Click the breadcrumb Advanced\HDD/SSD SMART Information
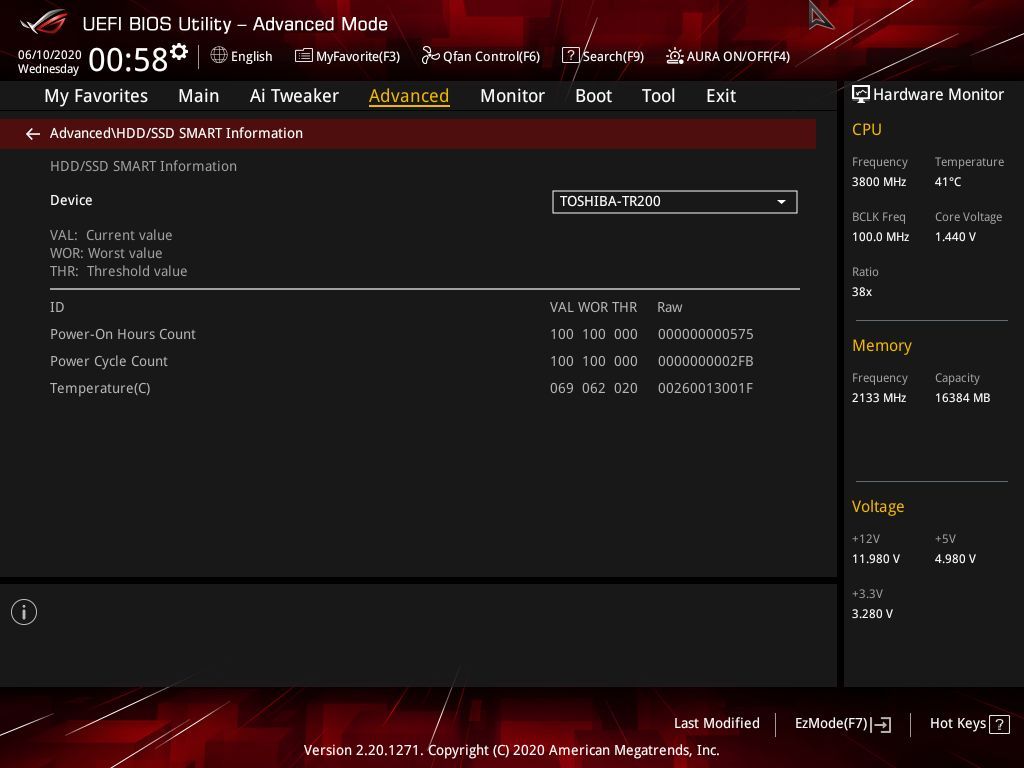Screen dimensions: 1024x768 (176, 133)
